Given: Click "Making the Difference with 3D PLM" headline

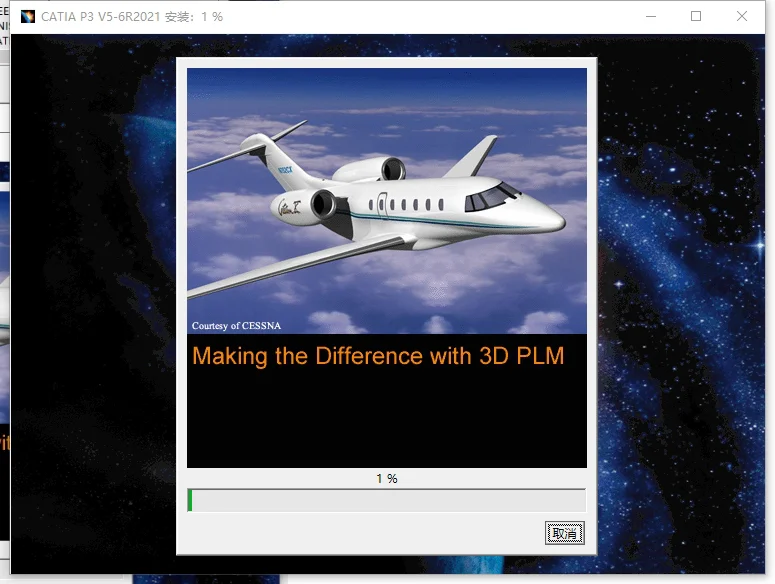Looking at the screenshot, I should click(x=378, y=356).
